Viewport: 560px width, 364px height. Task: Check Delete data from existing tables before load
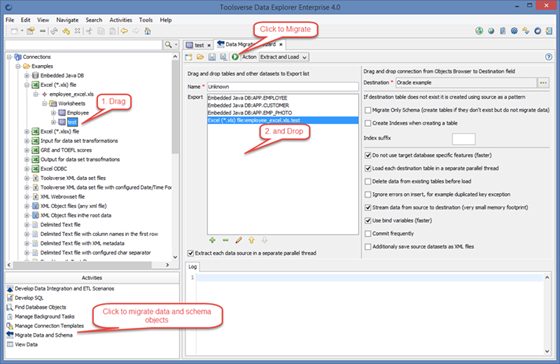368,181
